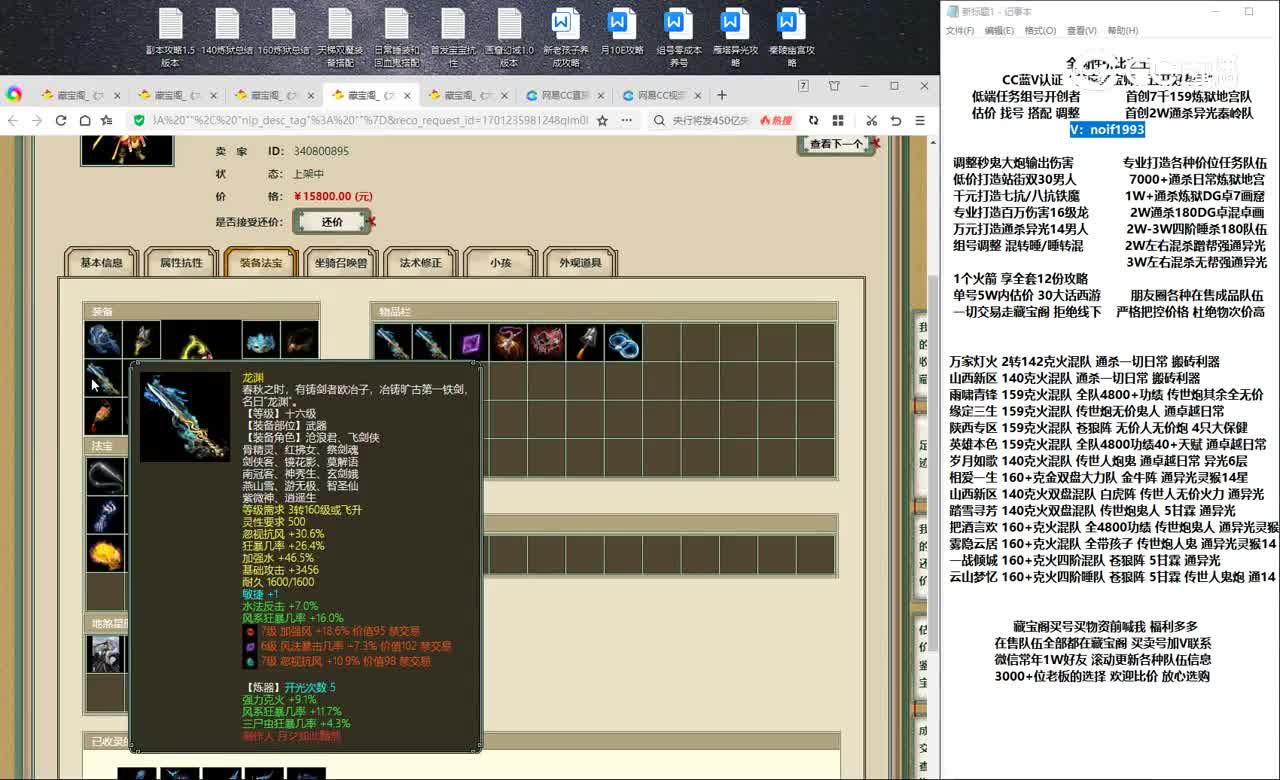Click the 热搜 hot search button
The width and height of the screenshot is (1280, 780).
776,120
